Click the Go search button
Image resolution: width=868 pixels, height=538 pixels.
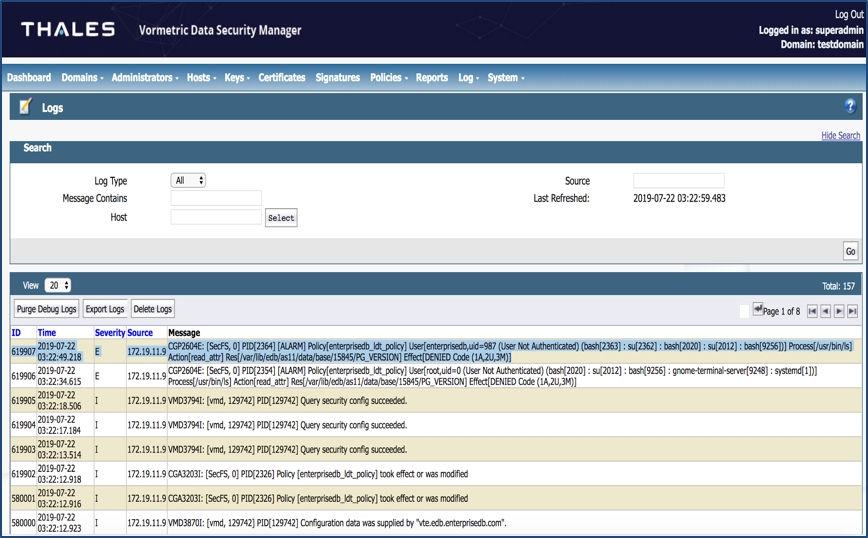[850, 251]
